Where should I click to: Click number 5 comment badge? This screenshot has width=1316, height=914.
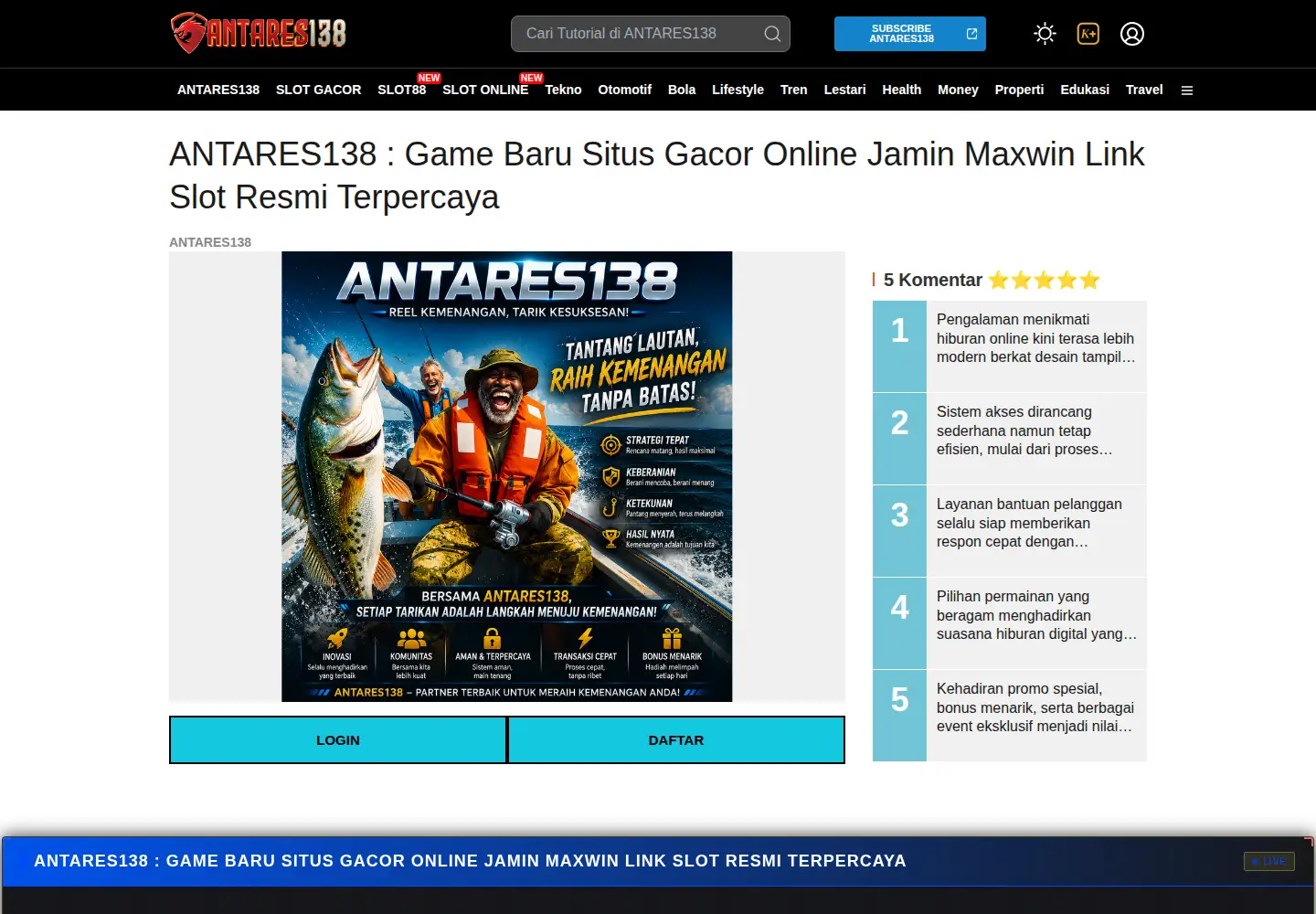tap(900, 716)
